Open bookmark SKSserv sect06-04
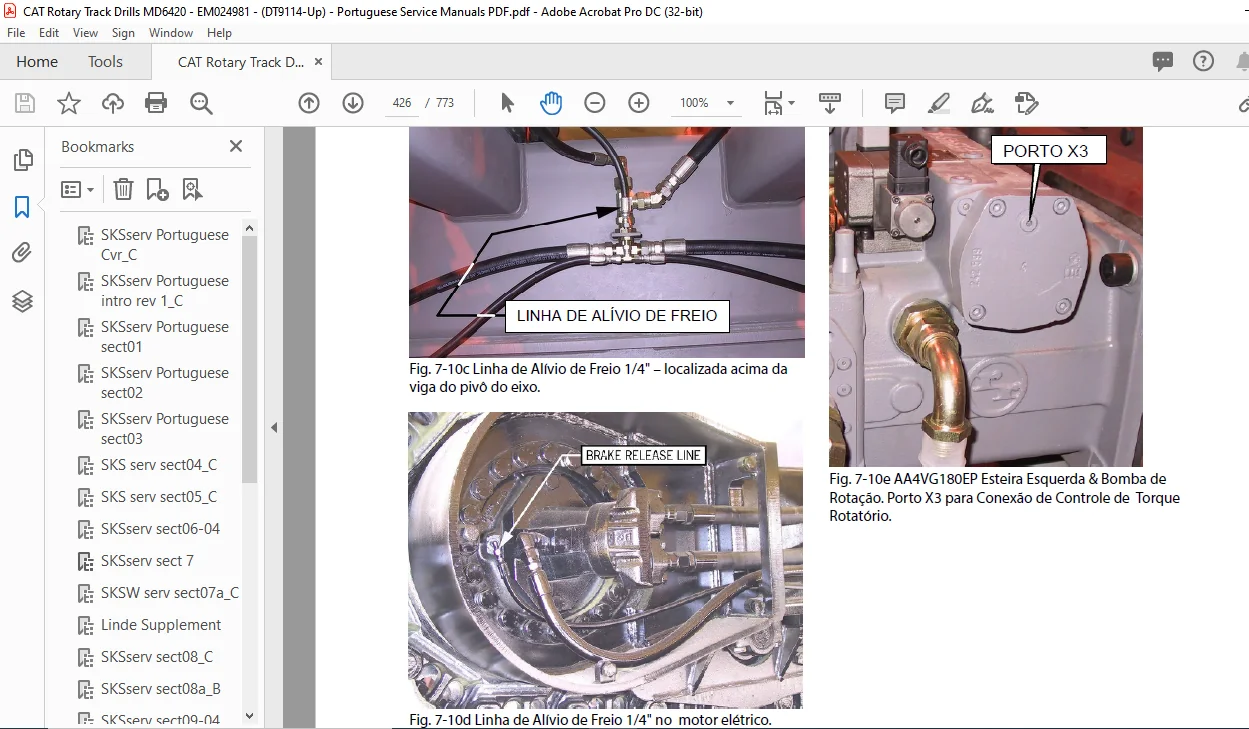The image size is (1249, 729). click(160, 529)
